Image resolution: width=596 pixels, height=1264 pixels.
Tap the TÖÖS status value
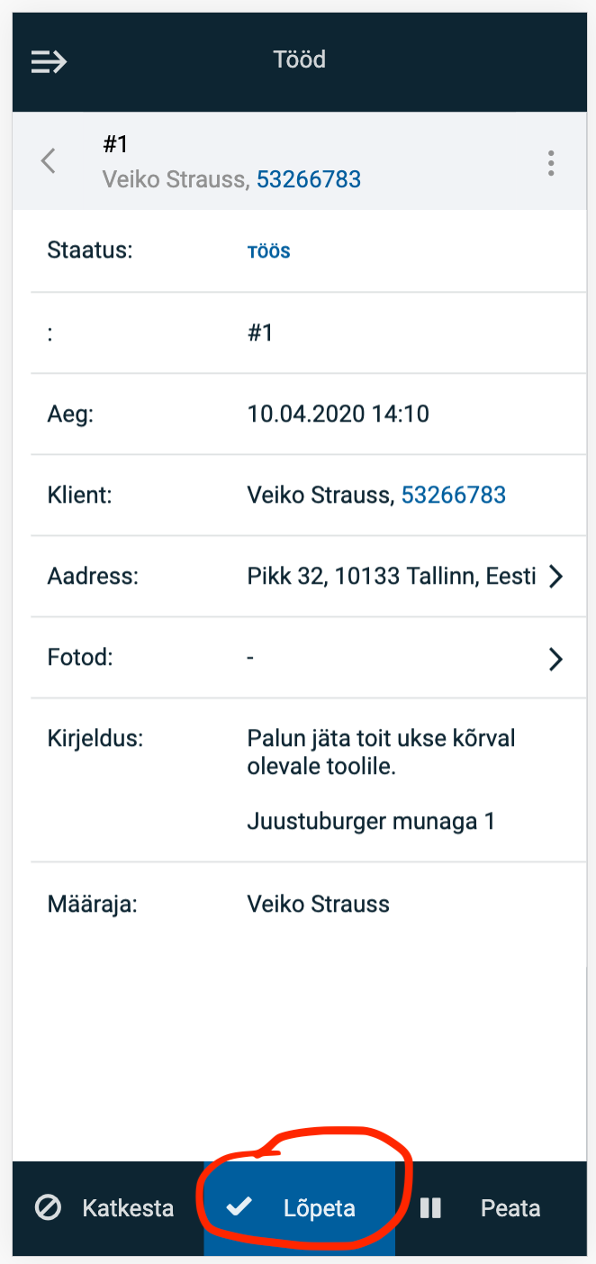(269, 251)
